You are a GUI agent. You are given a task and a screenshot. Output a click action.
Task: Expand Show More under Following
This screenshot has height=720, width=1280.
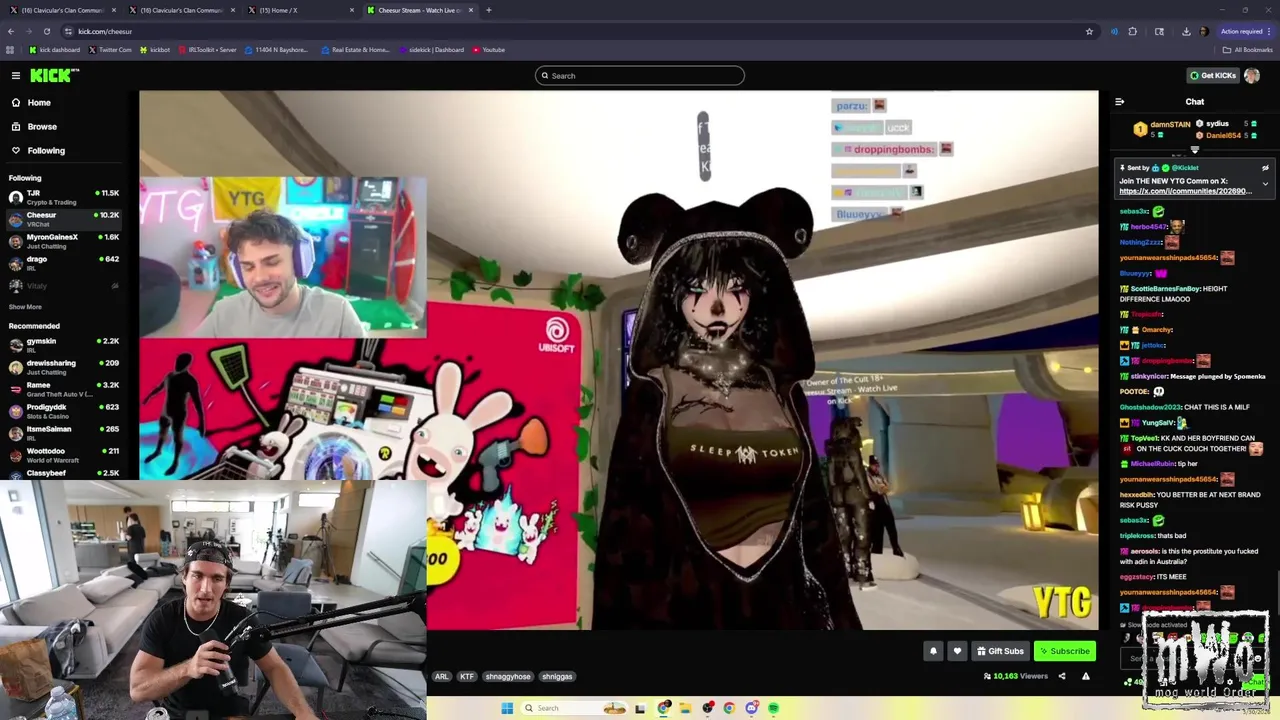pyautogui.click(x=25, y=307)
